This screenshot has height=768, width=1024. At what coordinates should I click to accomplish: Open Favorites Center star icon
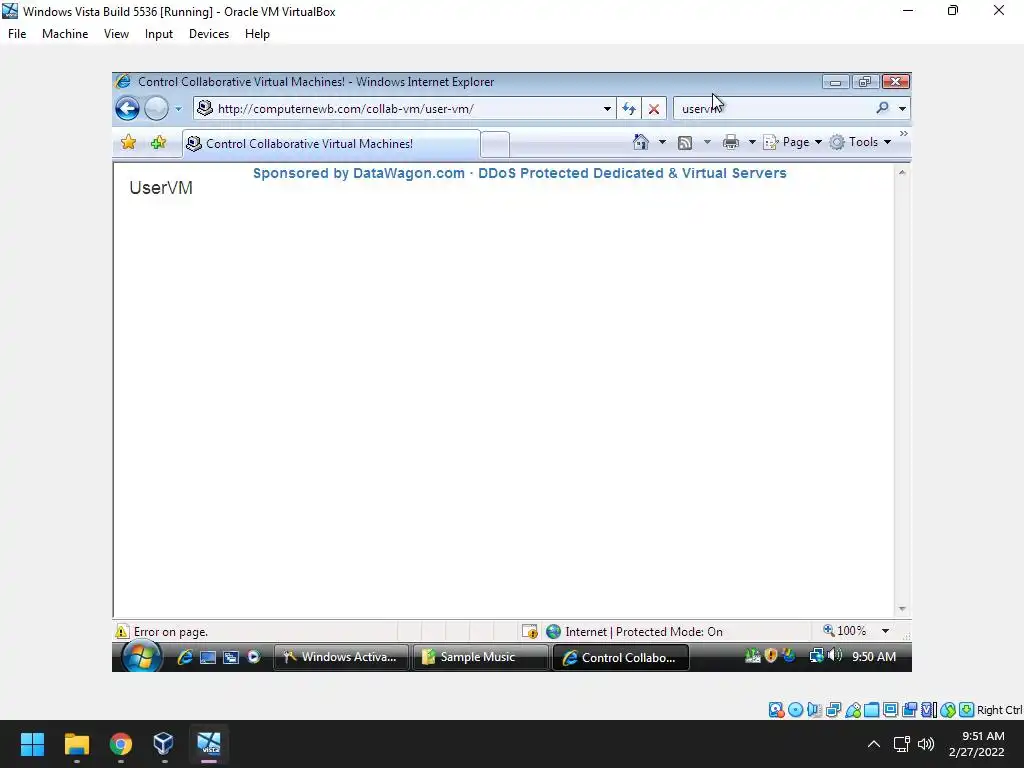coord(129,142)
